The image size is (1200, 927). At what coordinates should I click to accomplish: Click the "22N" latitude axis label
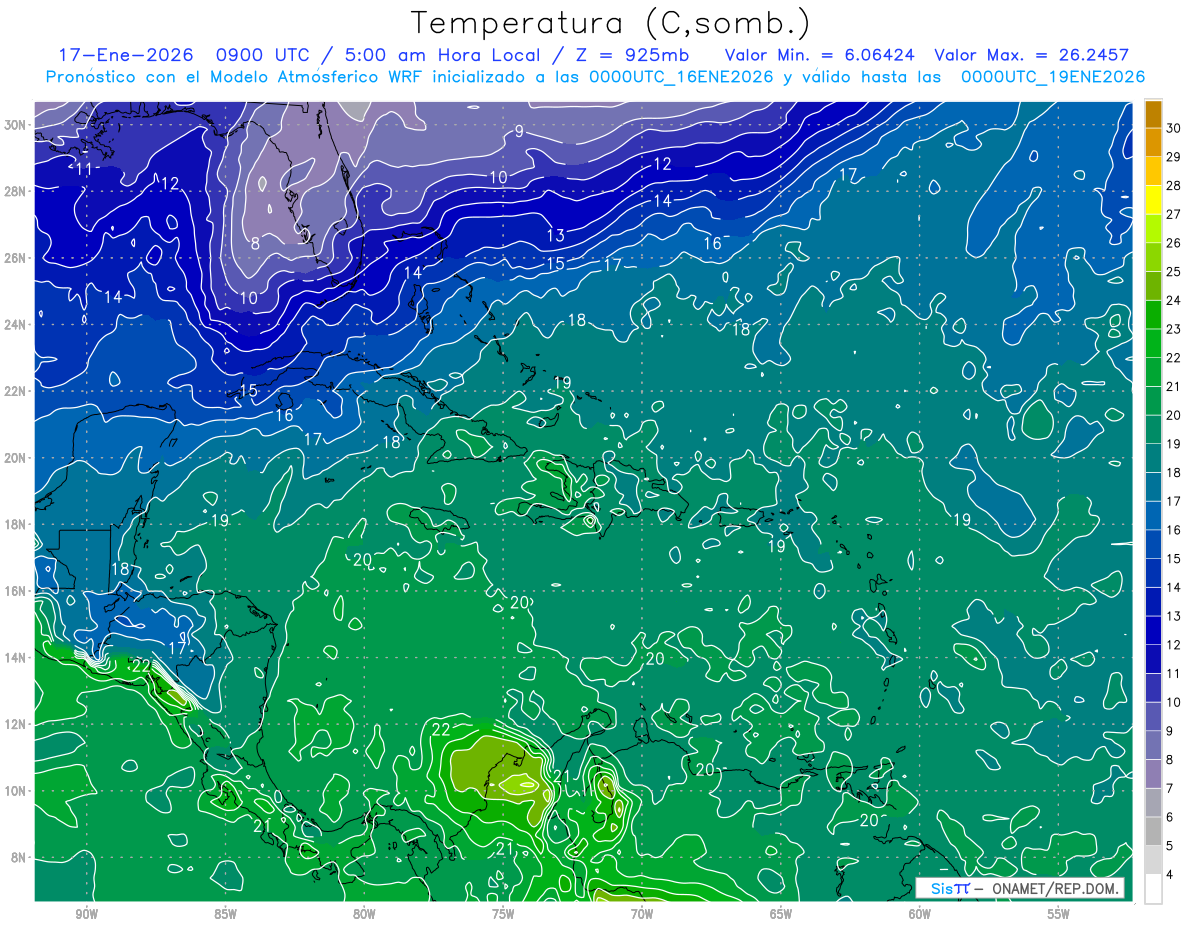pos(17,391)
